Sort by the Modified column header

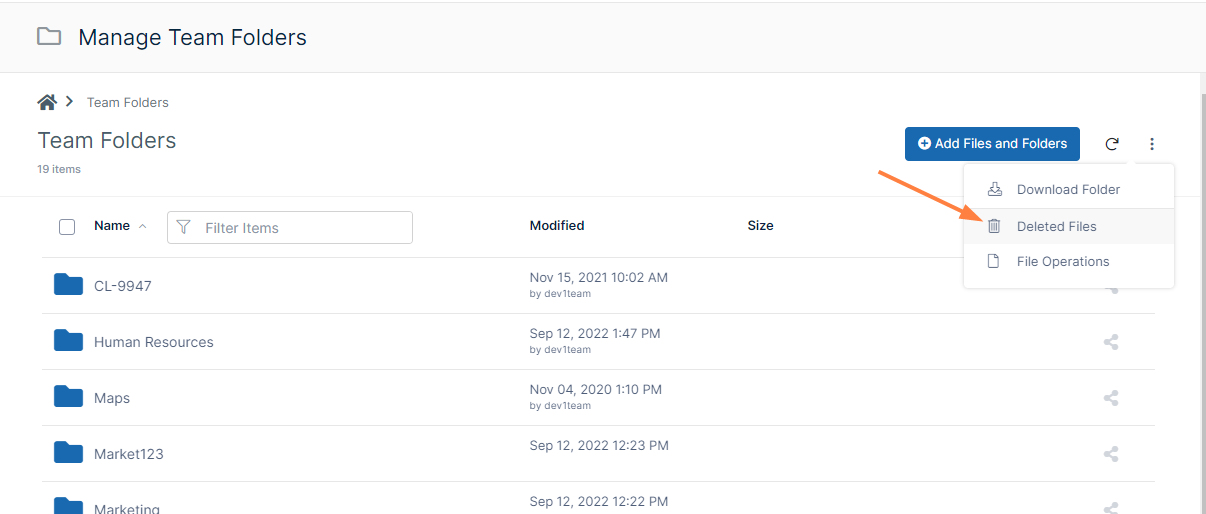pos(557,226)
